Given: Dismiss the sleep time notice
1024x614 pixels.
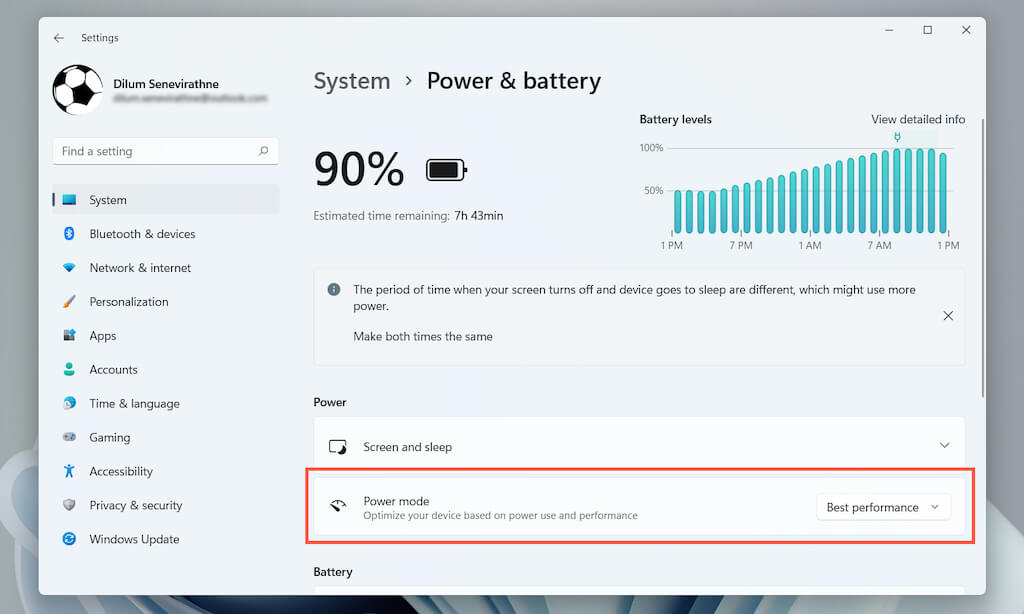Looking at the screenshot, I should [x=948, y=316].
